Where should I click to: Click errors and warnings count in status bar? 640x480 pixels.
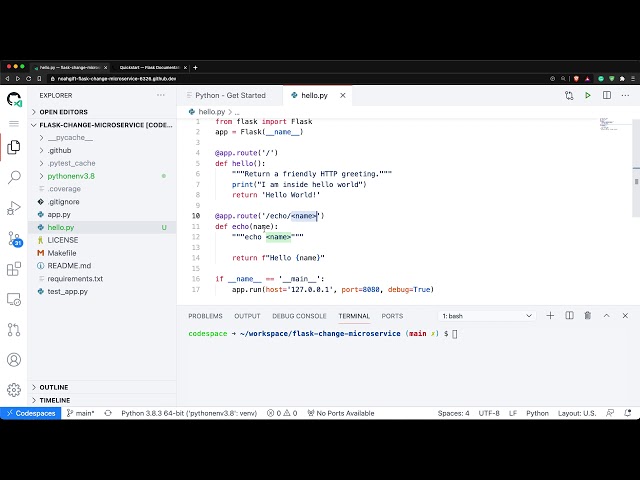[x=282, y=413]
